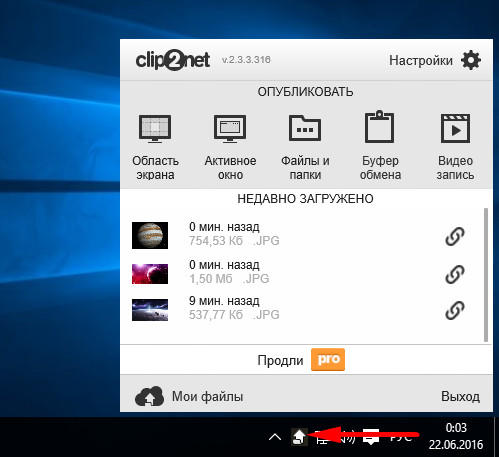Screen dimensions: 499x457
Task: Click the Настройки label
Action: point(421,61)
